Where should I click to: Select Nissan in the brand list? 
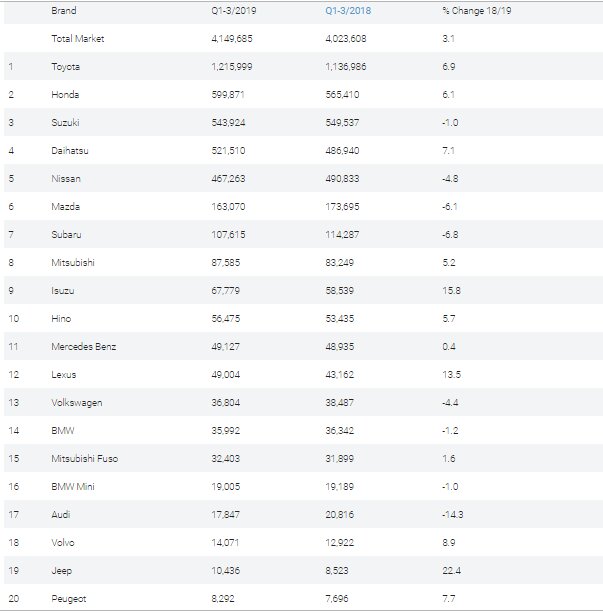coord(65,178)
